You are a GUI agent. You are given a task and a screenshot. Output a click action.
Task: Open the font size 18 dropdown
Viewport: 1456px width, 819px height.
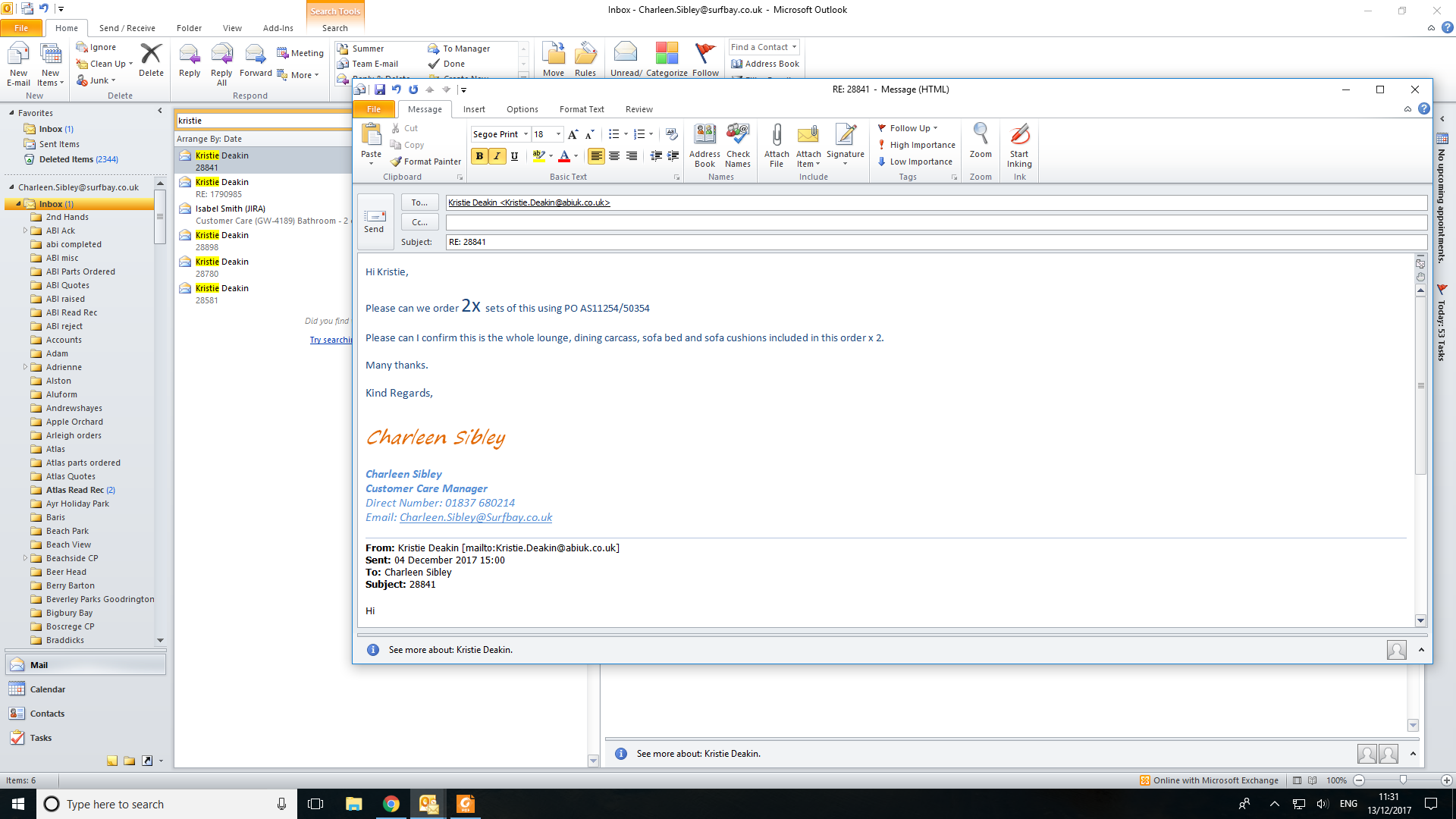558,134
